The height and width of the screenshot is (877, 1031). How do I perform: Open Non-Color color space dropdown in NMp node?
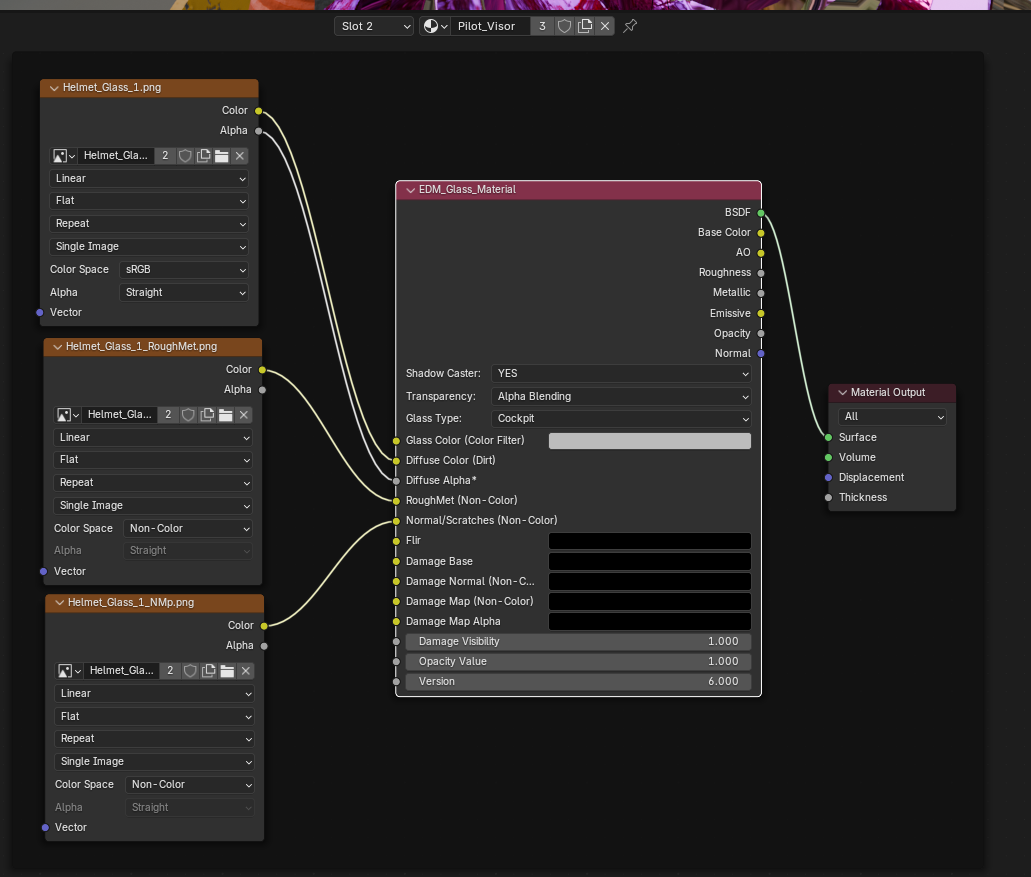[190, 784]
